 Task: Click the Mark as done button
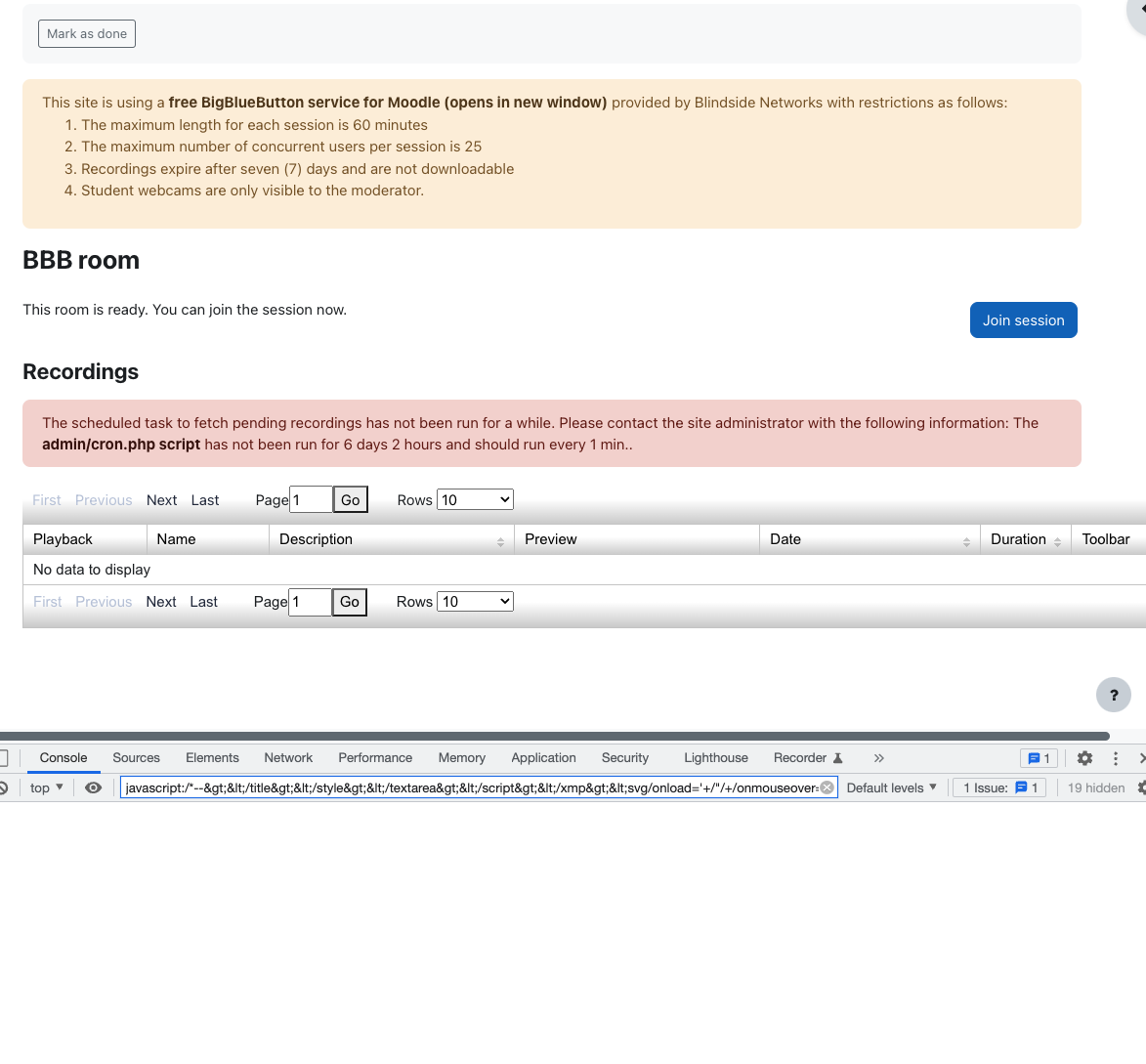[x=86, y=33]
